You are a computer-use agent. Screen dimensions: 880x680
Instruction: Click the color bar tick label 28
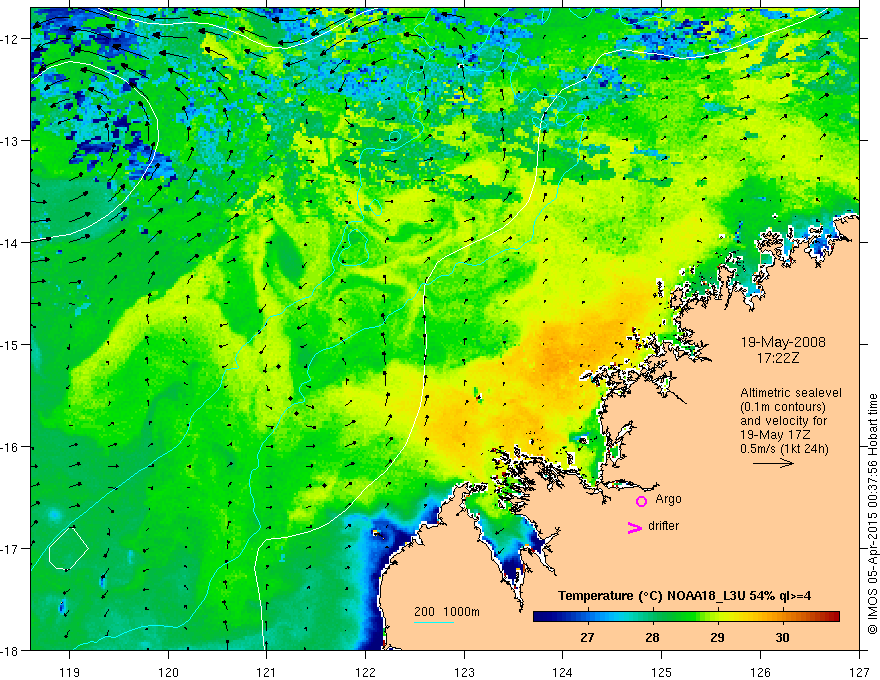click(652, 637)
